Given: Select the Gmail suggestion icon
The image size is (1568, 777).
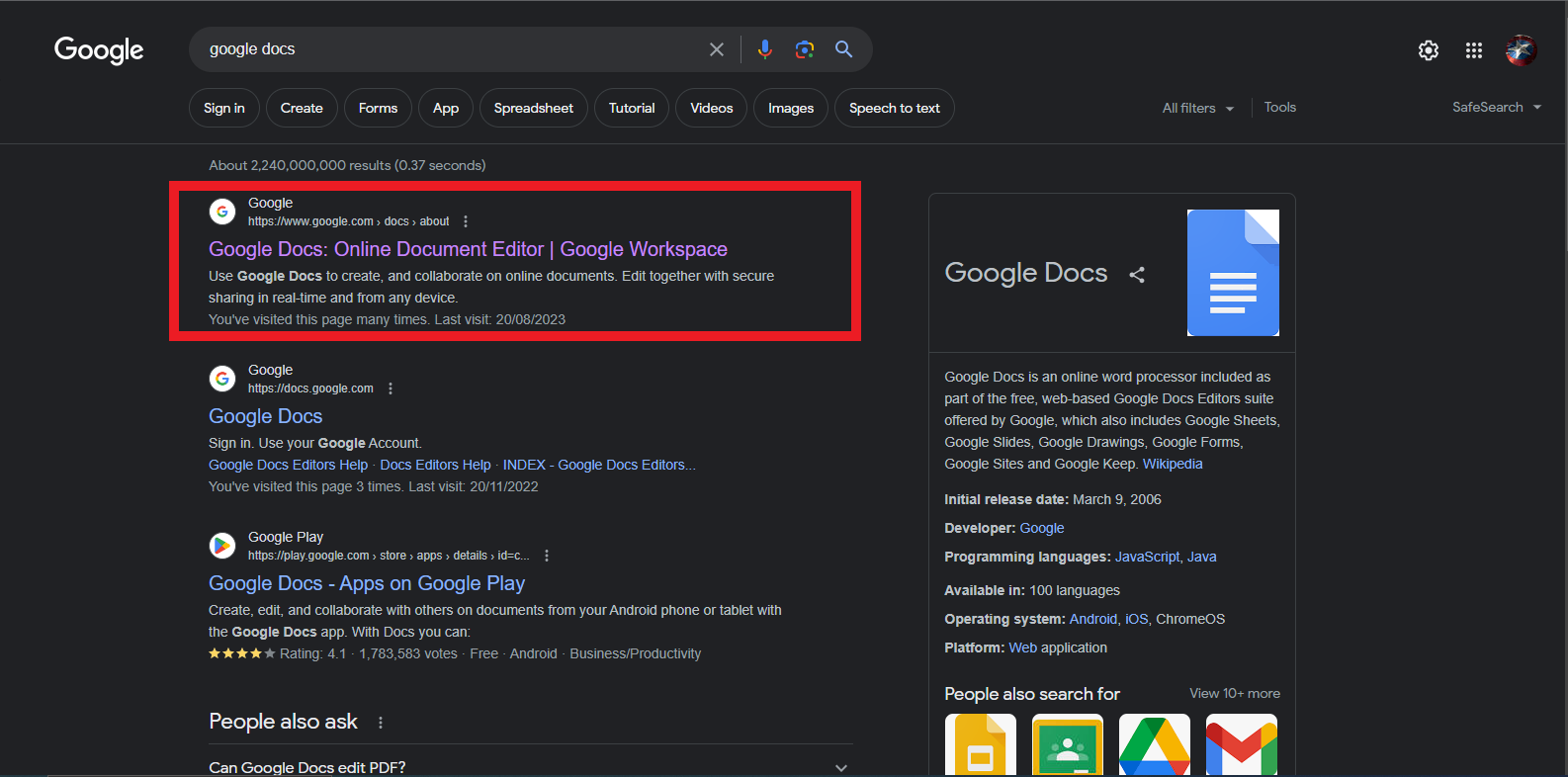Looking at the screenshot, I should 1242,744.
